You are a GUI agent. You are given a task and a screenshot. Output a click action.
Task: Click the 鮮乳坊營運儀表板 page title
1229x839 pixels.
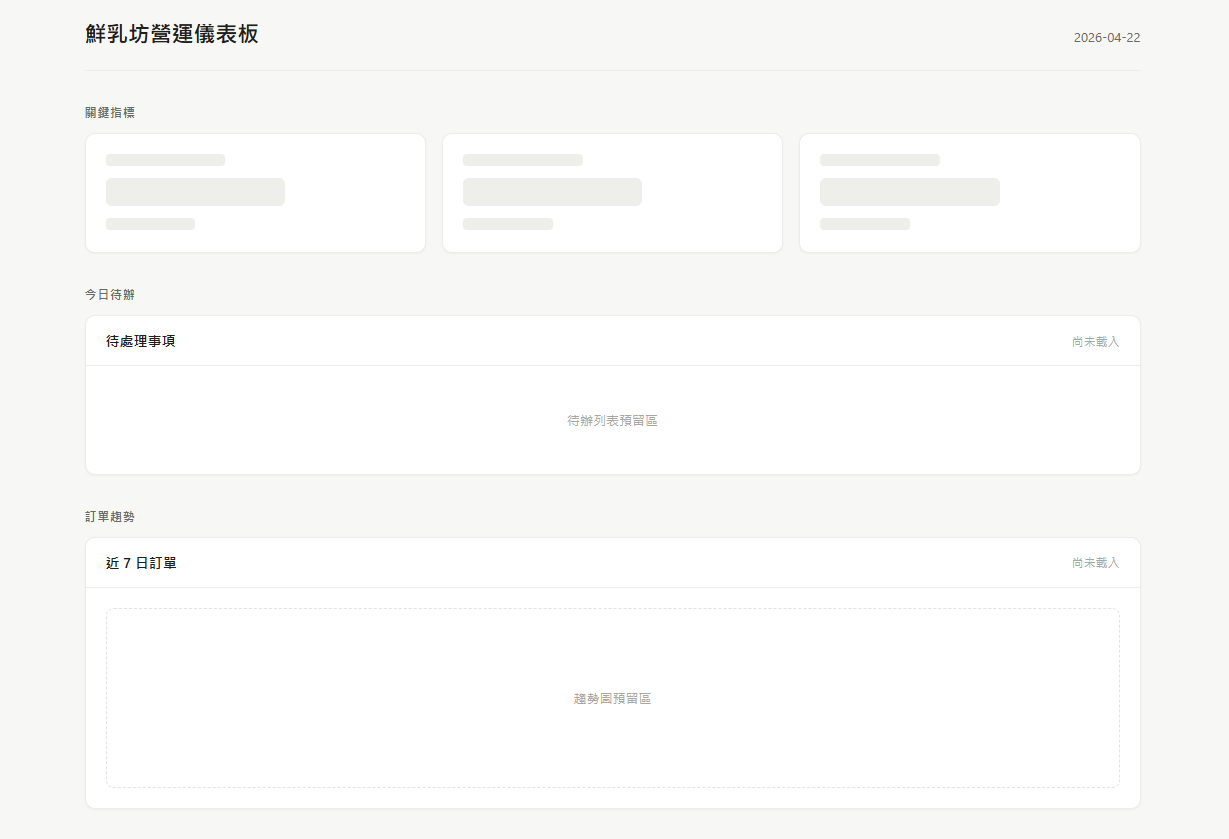pos(172,34)
